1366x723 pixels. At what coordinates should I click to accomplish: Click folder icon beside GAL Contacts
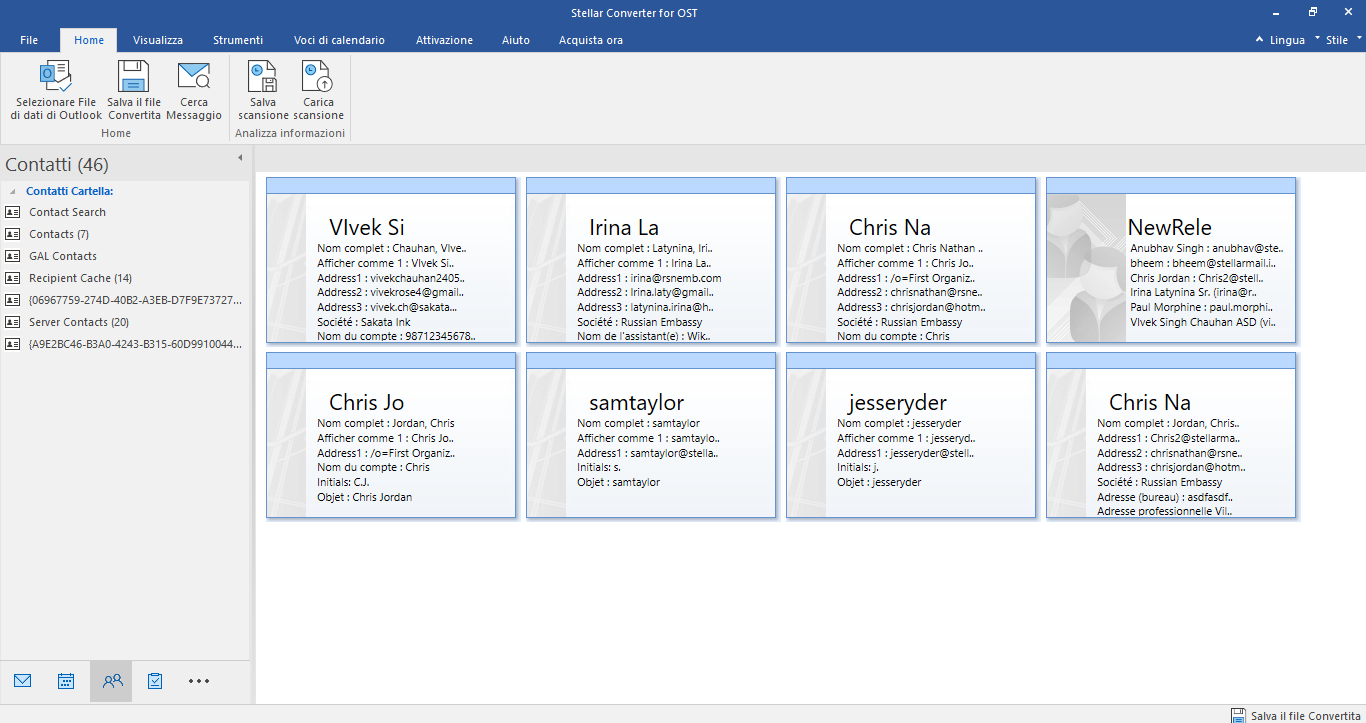click(x=13, y=256)
